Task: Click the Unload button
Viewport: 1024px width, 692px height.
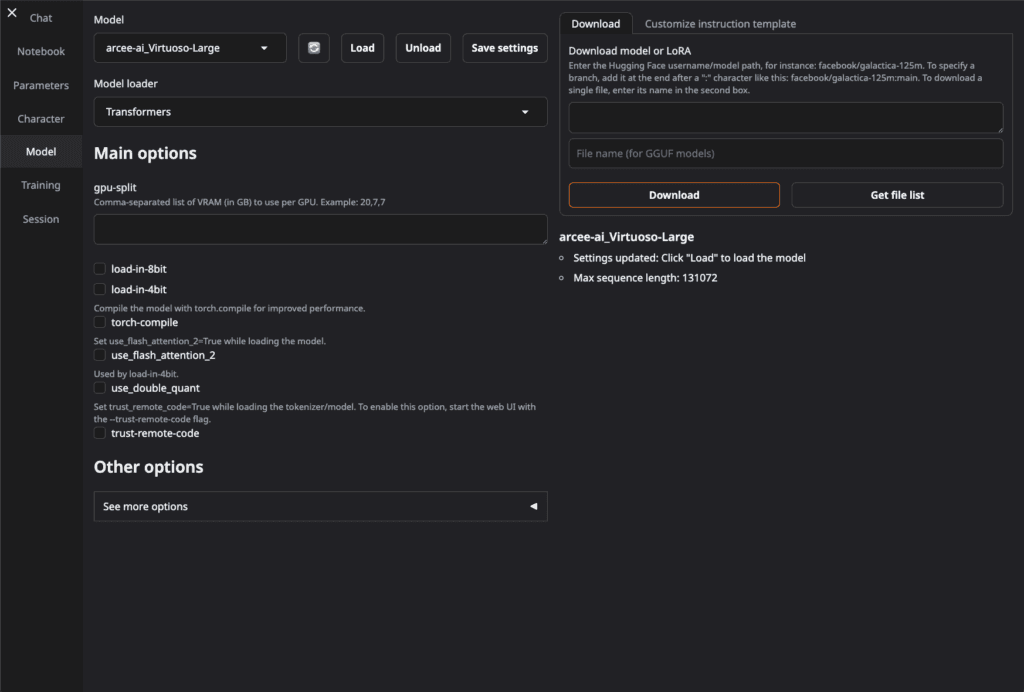Action: point(423,48)
